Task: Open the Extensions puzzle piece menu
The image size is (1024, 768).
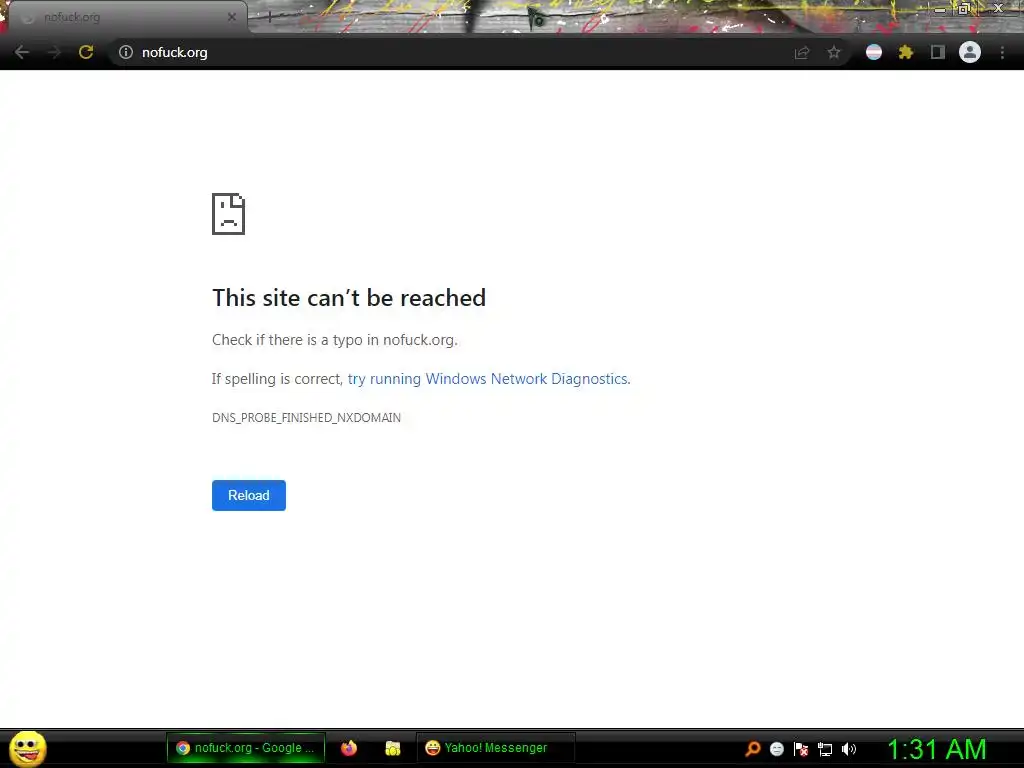Action: click(x=906, y=52)
